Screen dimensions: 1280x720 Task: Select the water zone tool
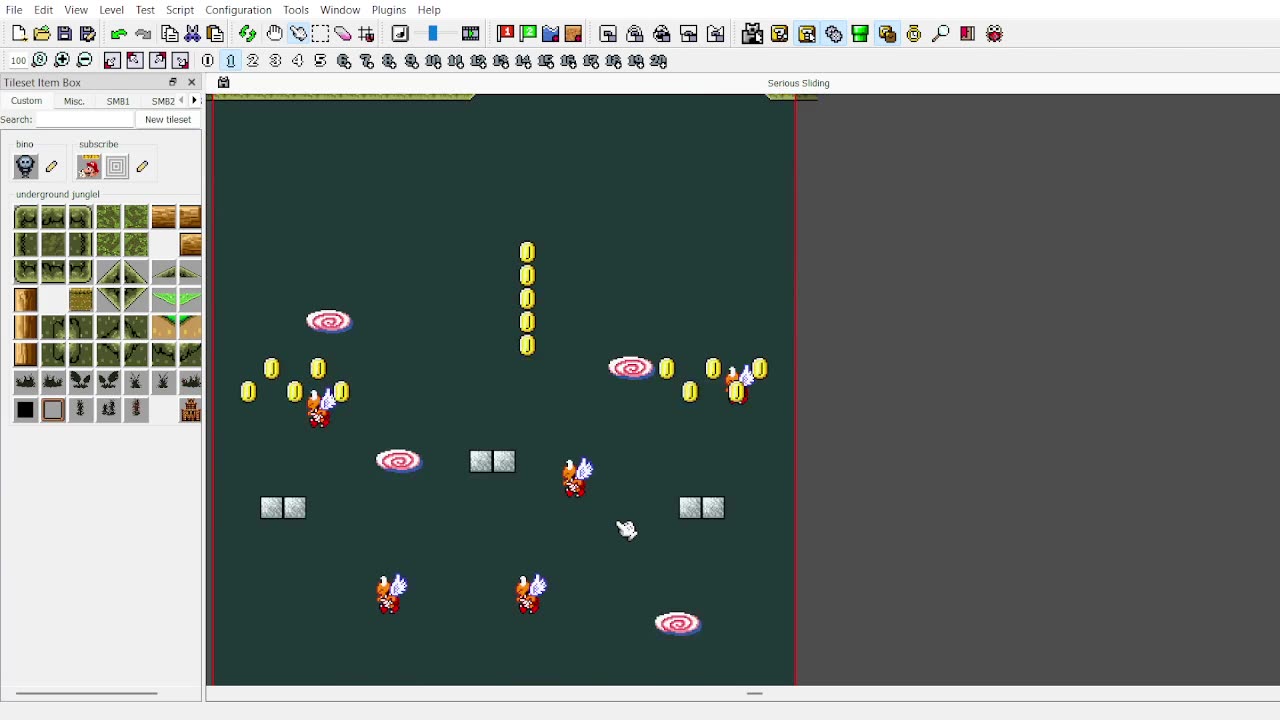pos(550,34)
